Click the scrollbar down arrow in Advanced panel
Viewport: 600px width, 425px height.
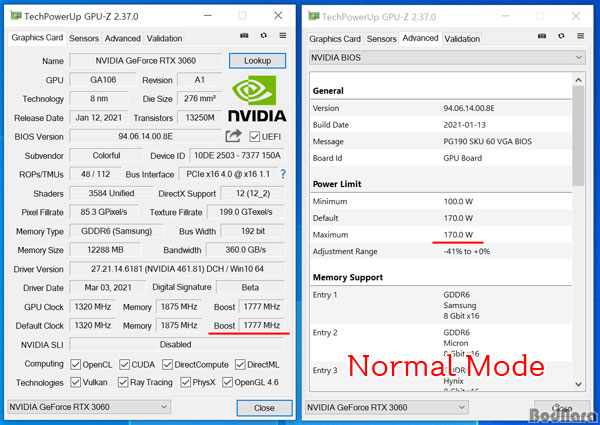pos(578,384)
